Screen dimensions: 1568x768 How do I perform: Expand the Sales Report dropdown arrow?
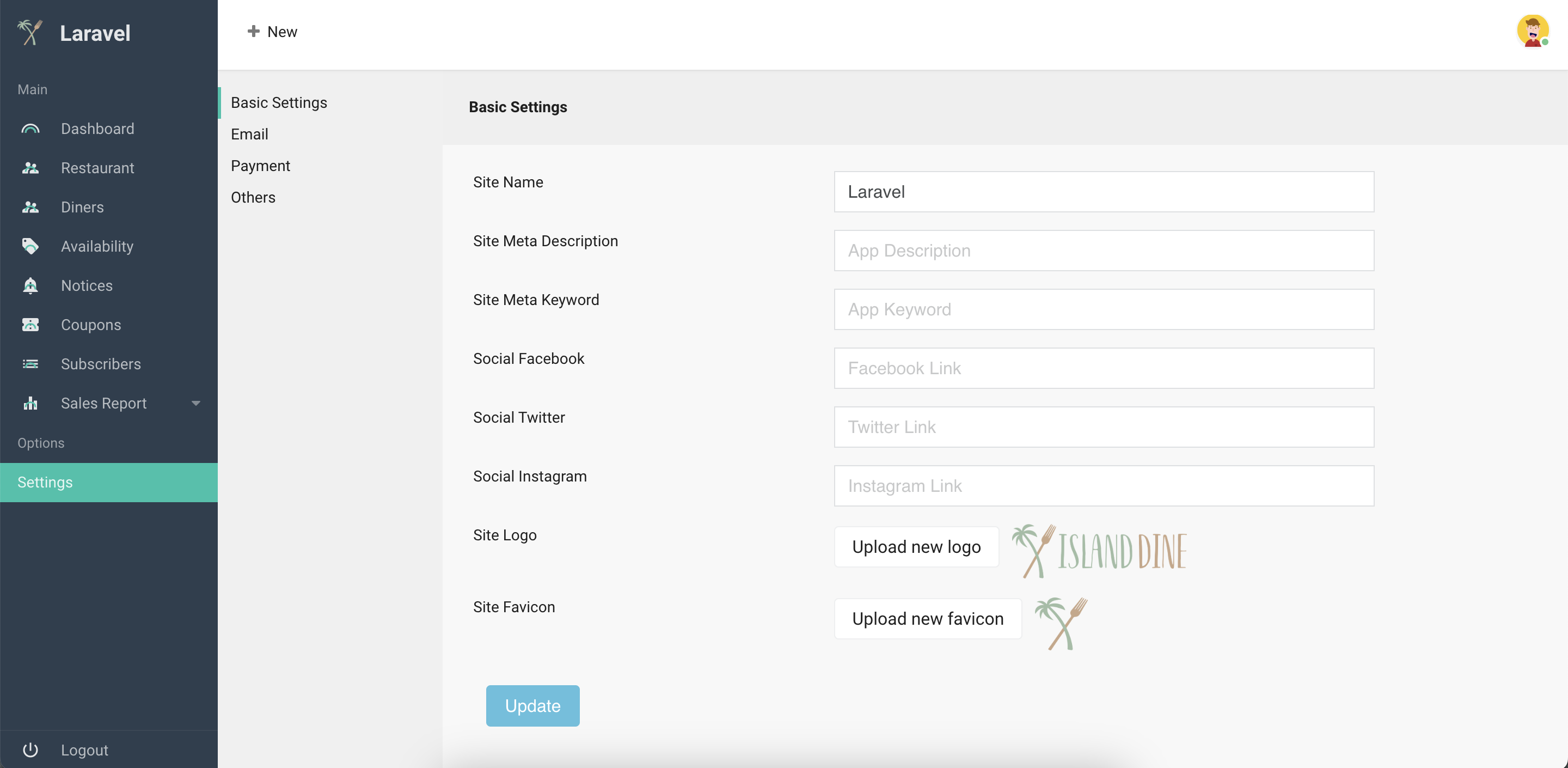196,403
